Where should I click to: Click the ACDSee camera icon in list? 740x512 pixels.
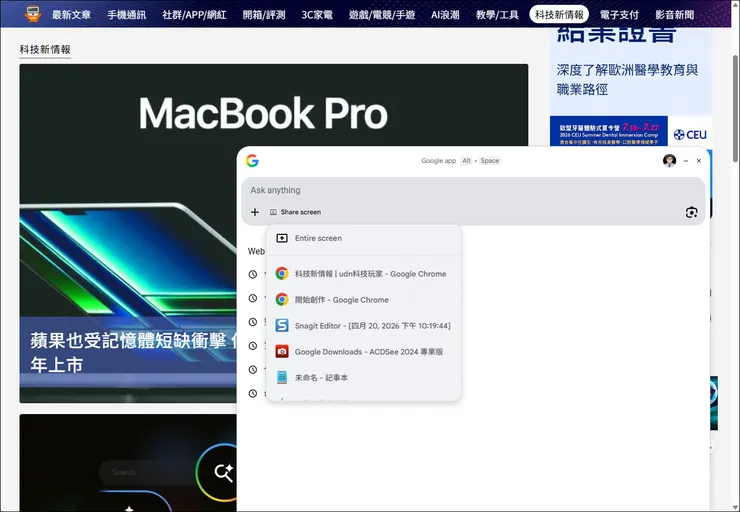(x=282, y=352)
